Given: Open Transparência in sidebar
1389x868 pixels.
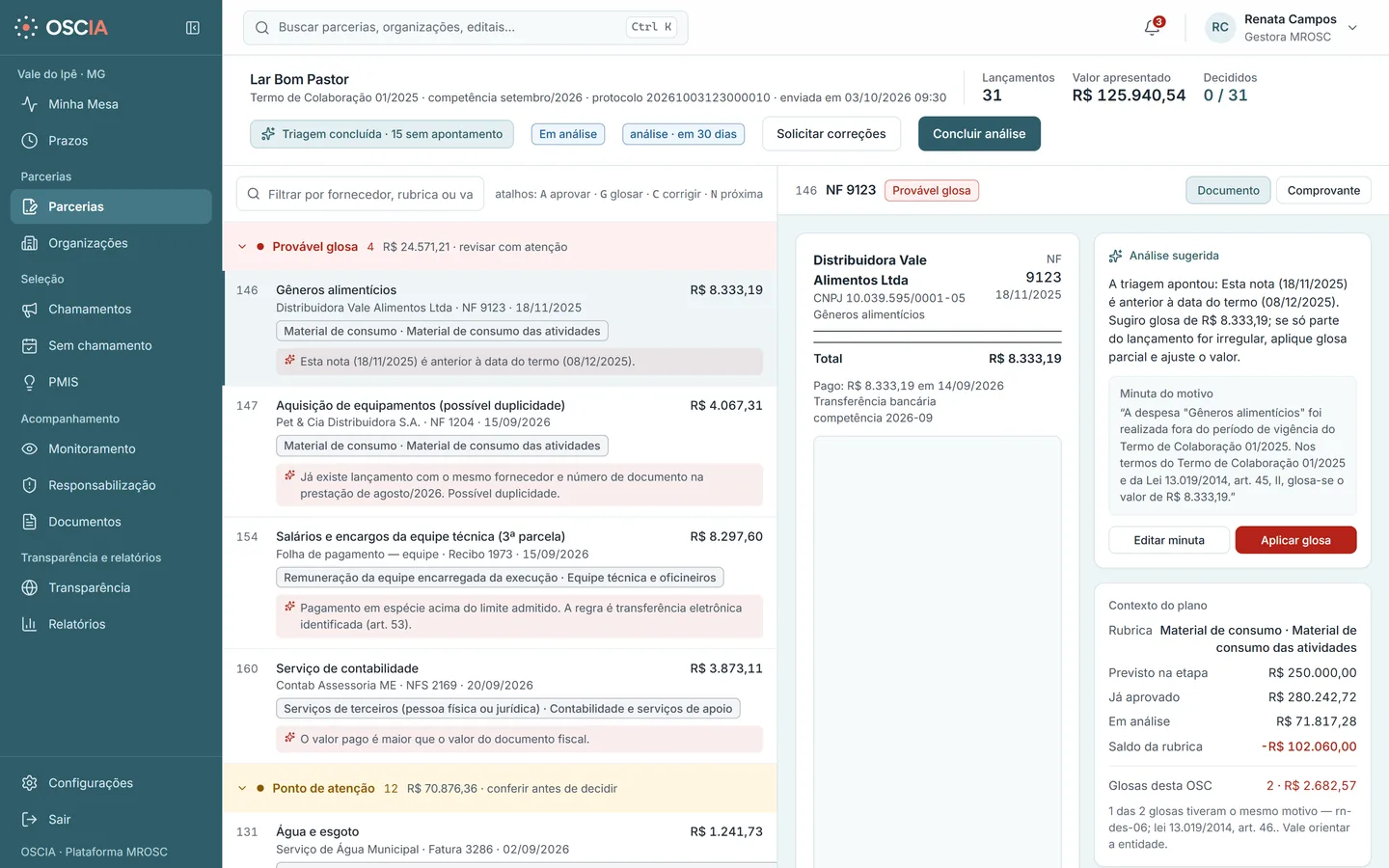Looking at the screenshot, I should (111, 587).
